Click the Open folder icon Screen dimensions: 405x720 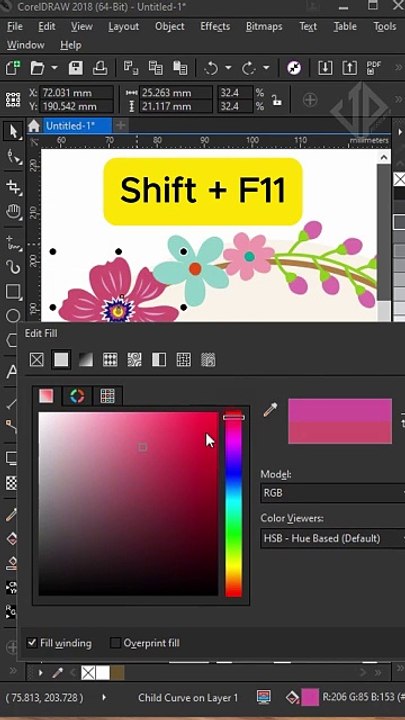[x=37, y=69]
